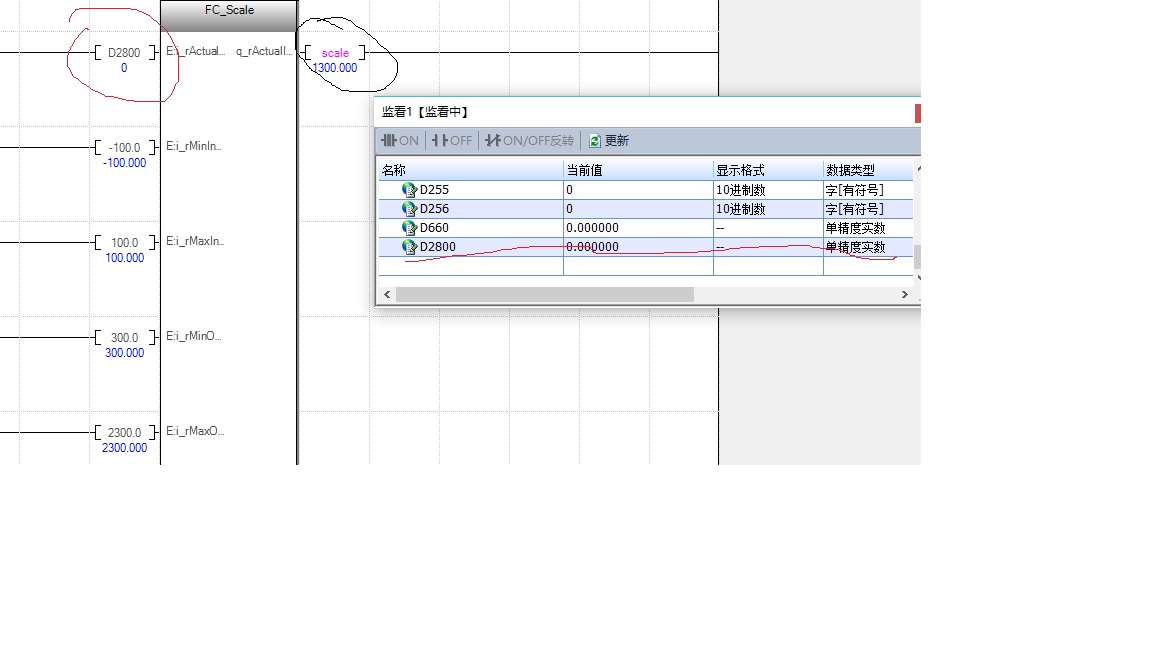
Task: Select the D255 device icon row
Action: pos(409,189)
